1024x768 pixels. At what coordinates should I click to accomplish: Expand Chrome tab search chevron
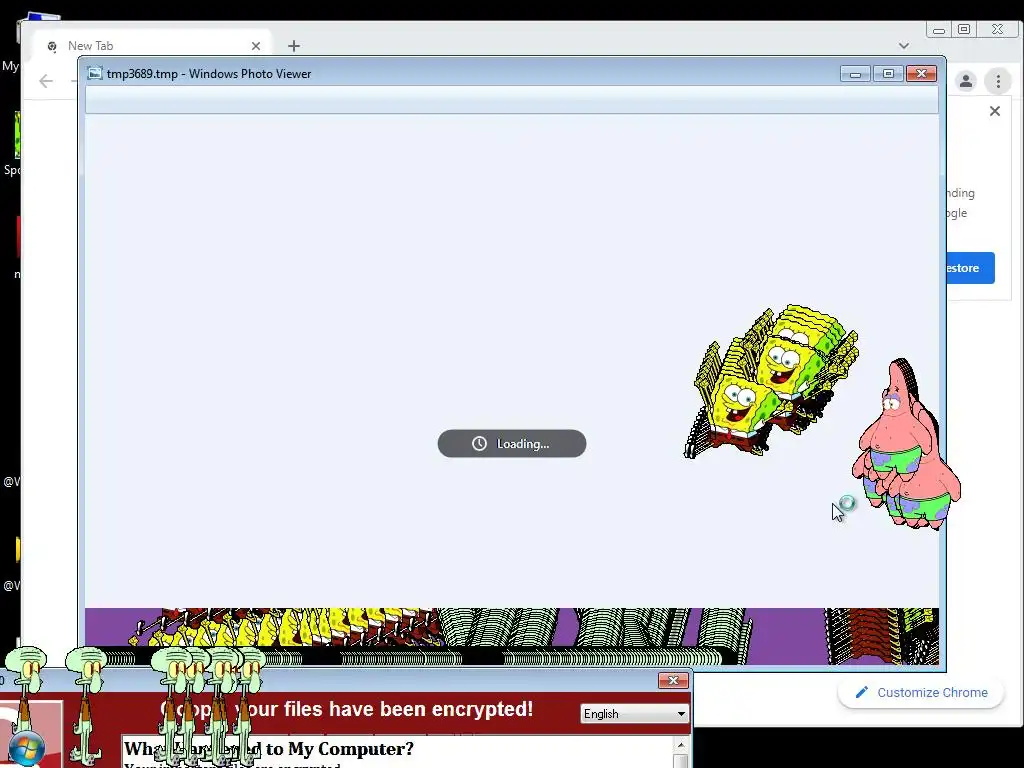904,46
